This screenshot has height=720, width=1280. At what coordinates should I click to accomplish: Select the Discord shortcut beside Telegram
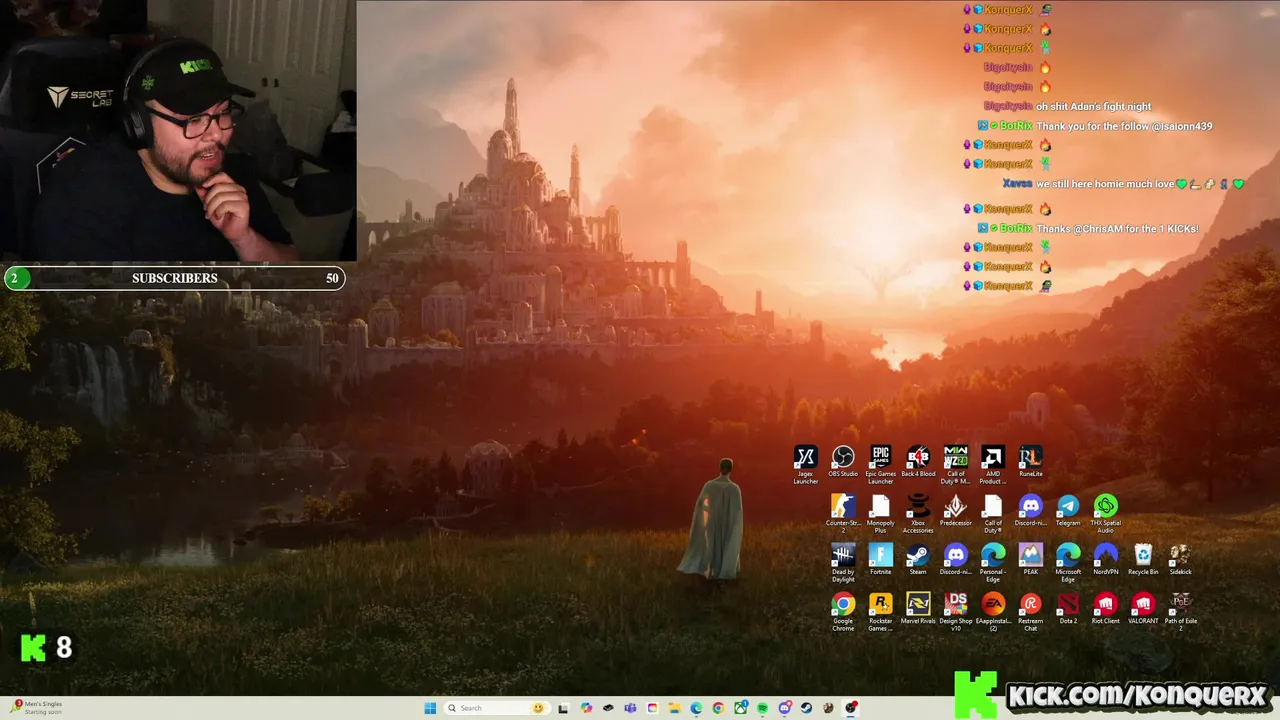[1030, 511]
